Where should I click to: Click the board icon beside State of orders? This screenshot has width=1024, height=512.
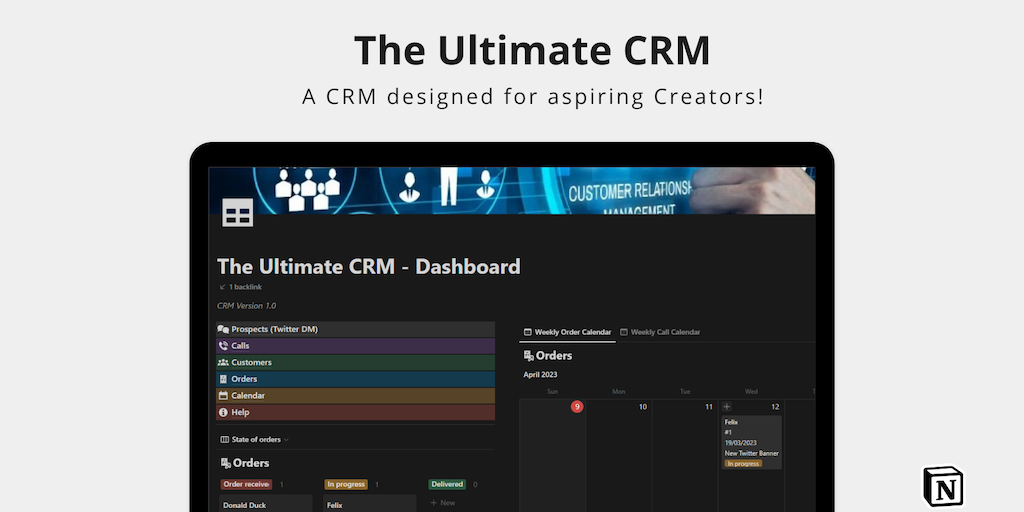point(225,440)
